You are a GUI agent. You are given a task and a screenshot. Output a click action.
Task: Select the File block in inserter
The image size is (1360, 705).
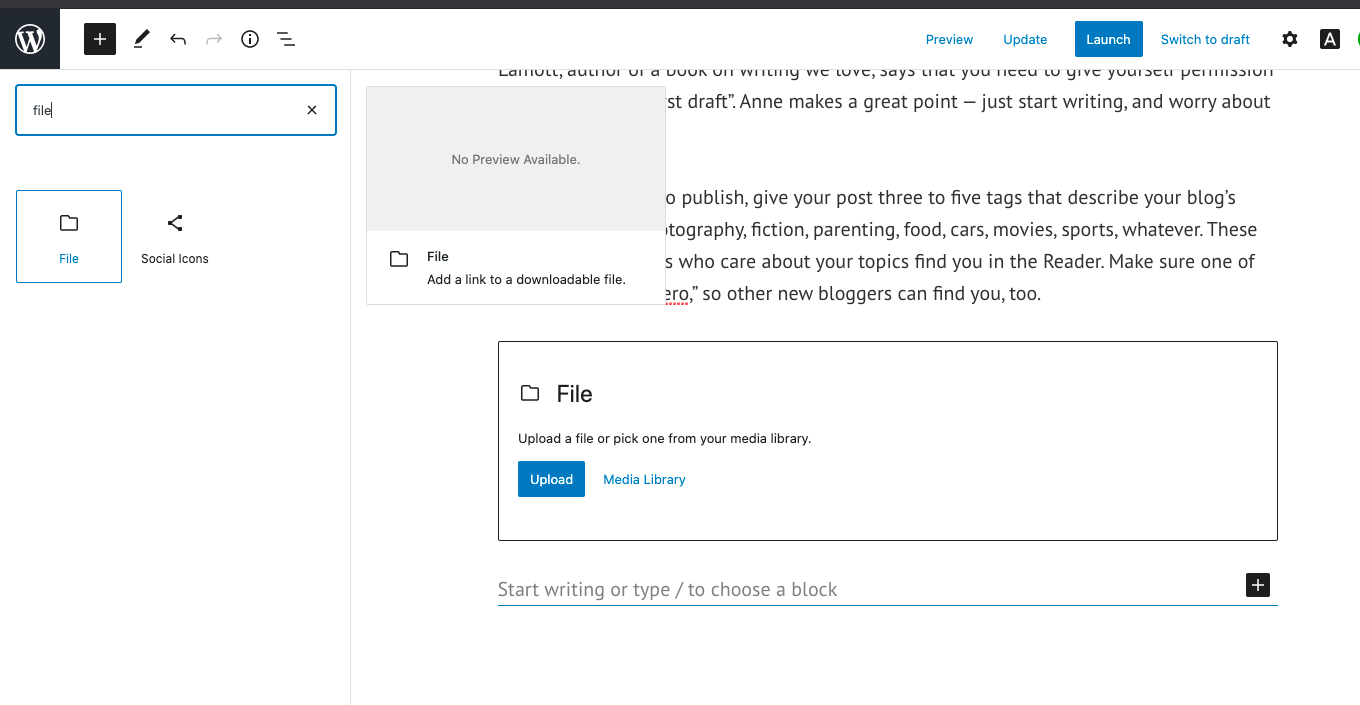pyautogui.click(x=69, y=236)
